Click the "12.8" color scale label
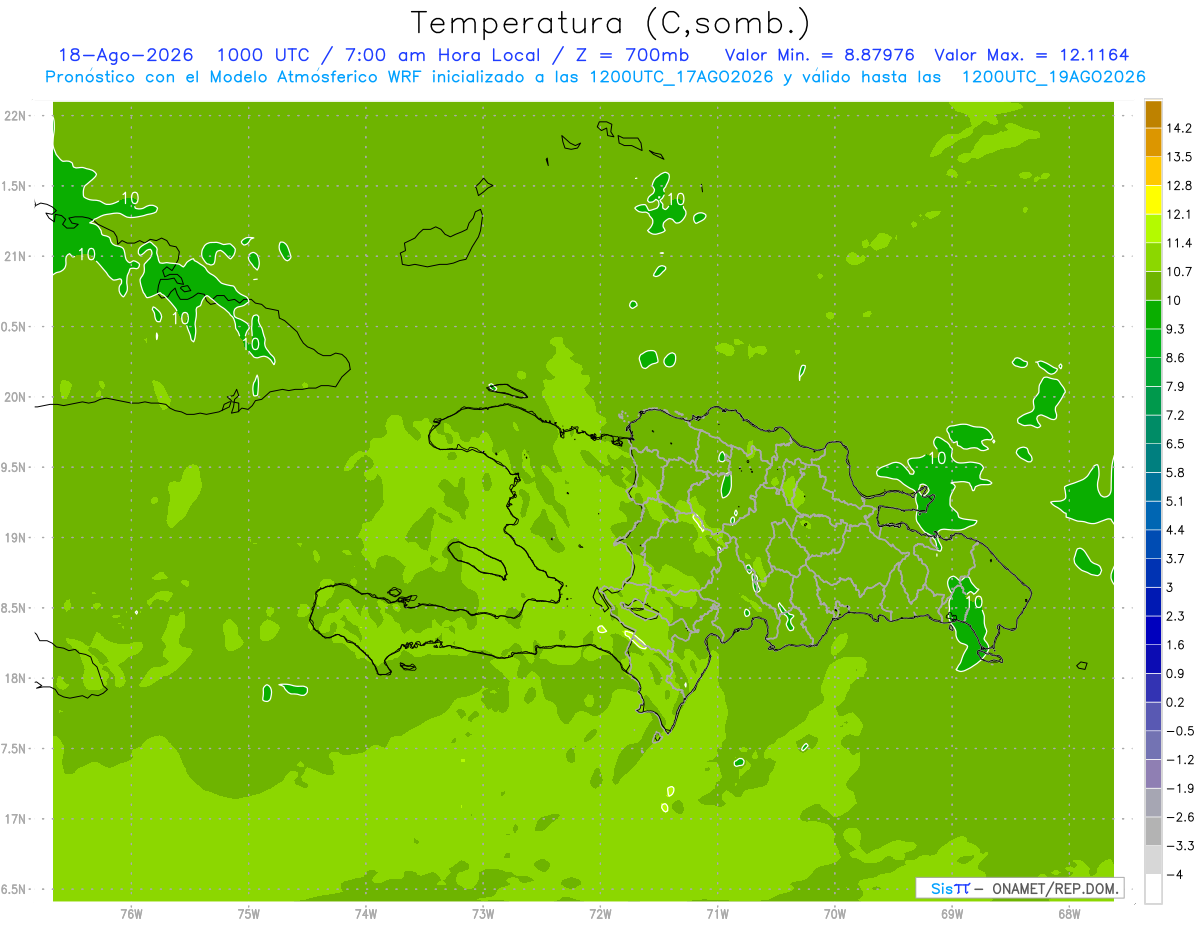 (1180, 186)
